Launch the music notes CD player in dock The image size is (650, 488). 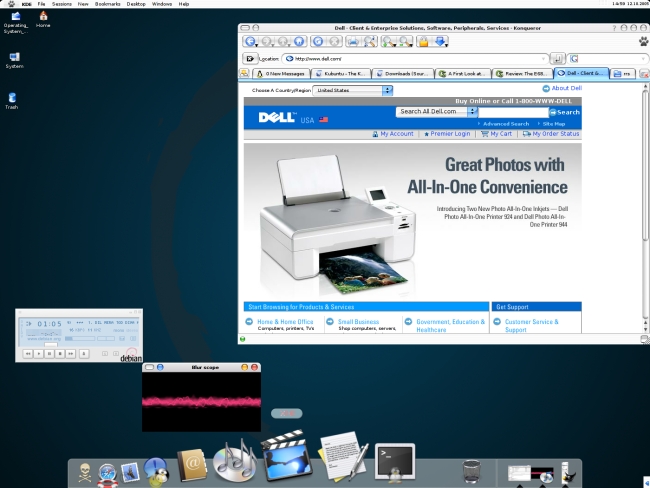pos(235,461)
